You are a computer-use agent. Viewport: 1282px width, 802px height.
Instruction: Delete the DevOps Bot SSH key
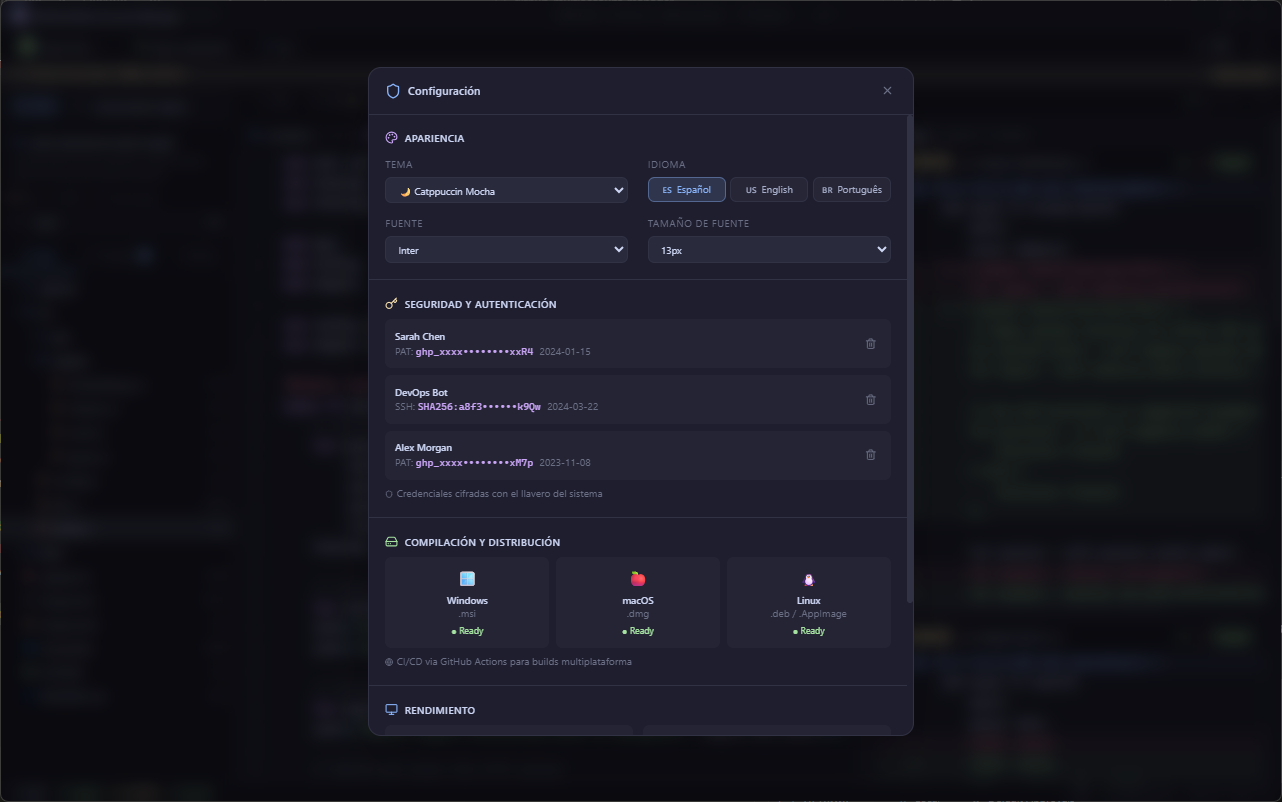pos(870,399)
